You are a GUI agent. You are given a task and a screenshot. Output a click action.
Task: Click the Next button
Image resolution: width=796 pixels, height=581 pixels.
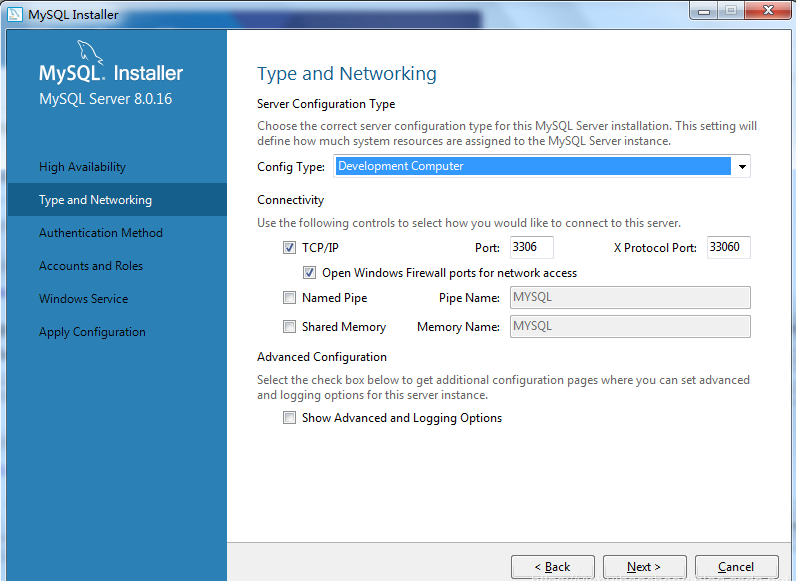click(x=644, y=567)
